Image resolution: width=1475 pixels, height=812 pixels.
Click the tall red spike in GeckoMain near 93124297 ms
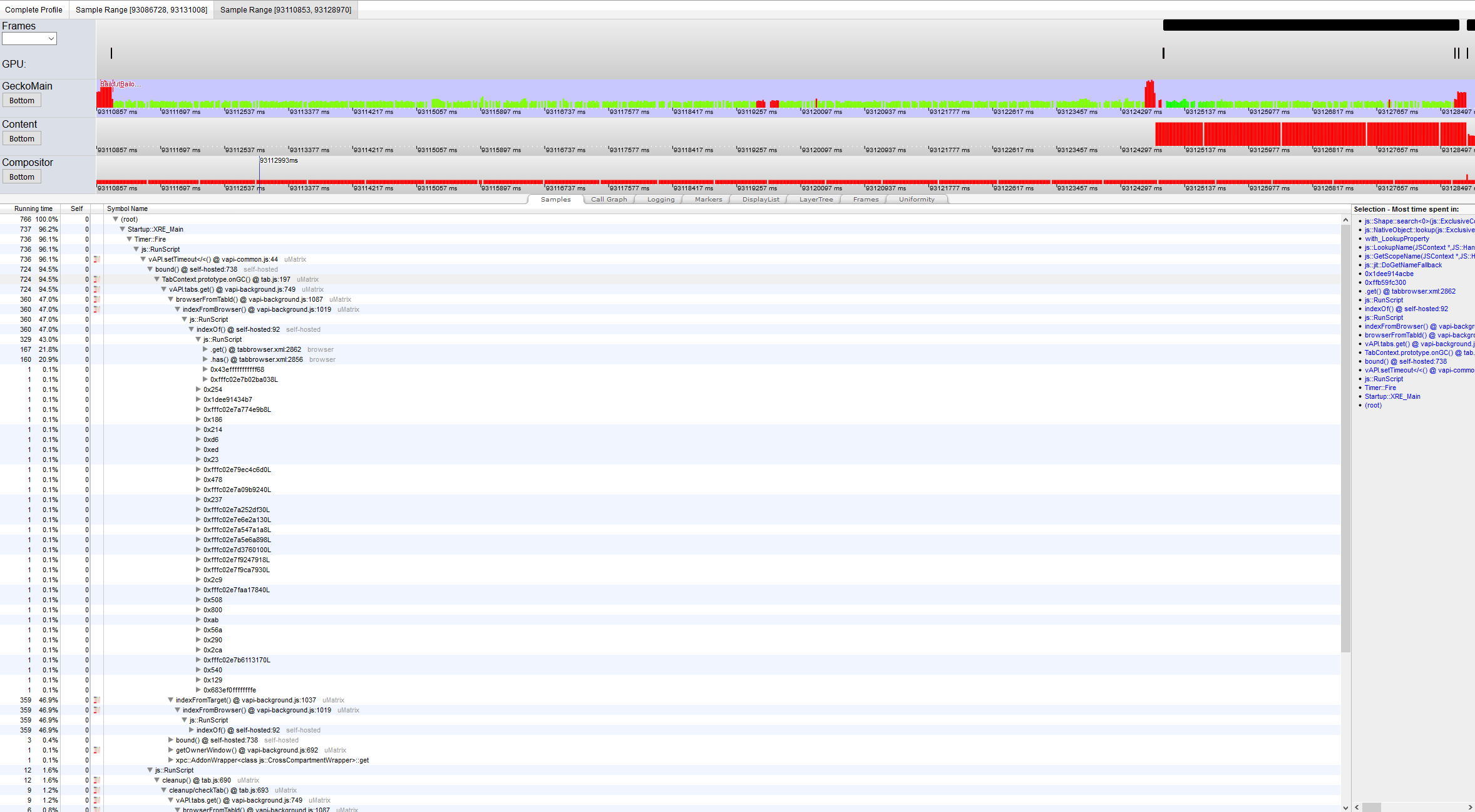[1149, 94]
